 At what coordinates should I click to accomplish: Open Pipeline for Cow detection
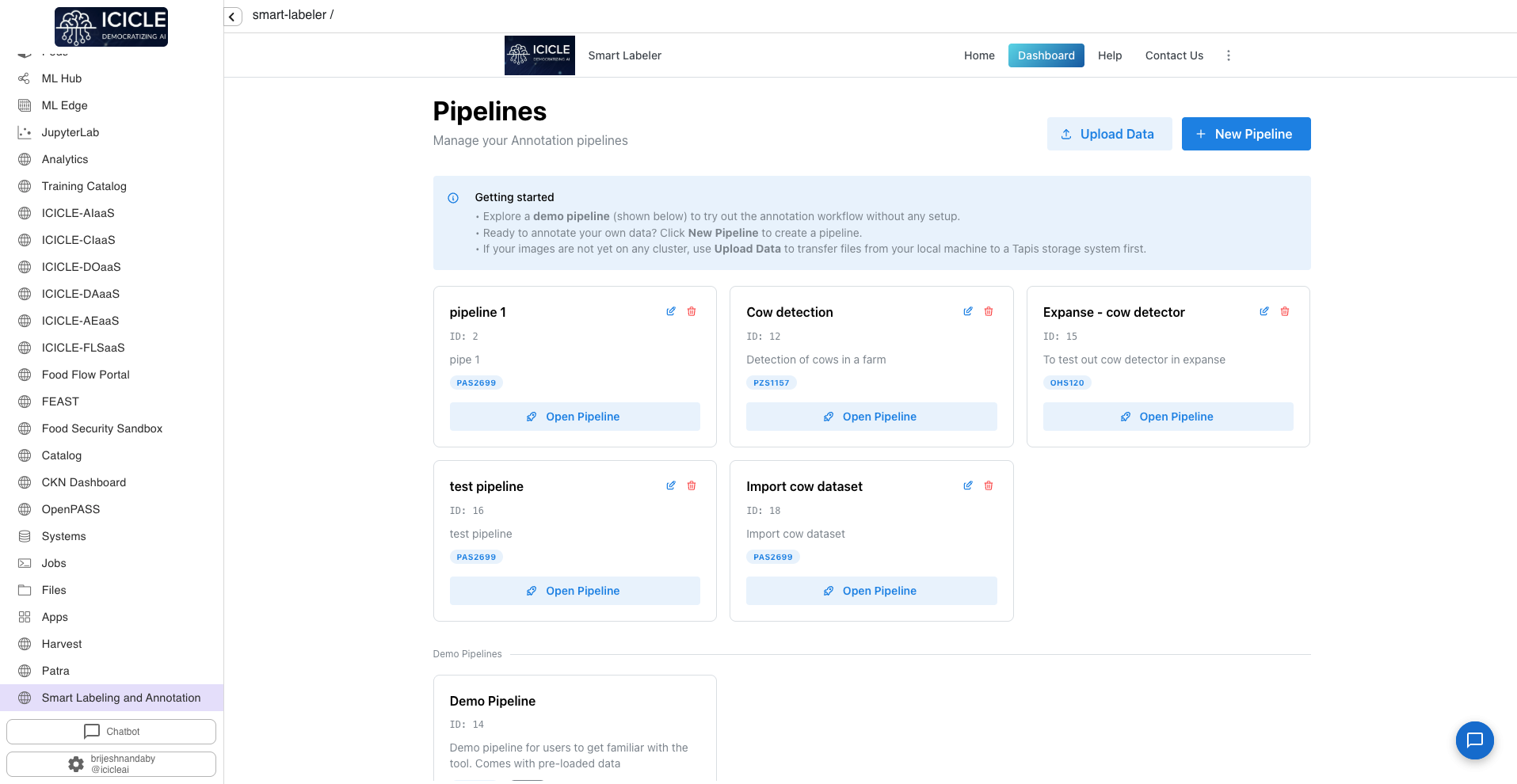tap(871, 417)
